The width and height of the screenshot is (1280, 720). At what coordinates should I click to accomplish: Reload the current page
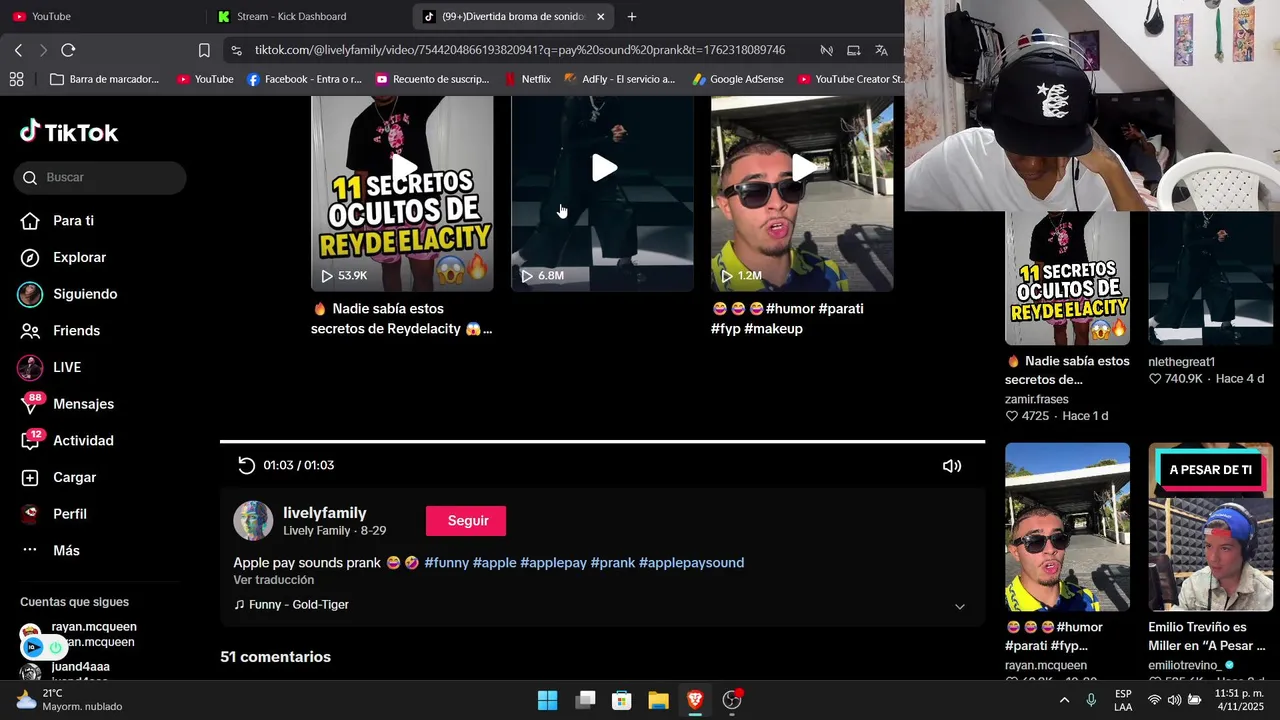pos(68,50)
